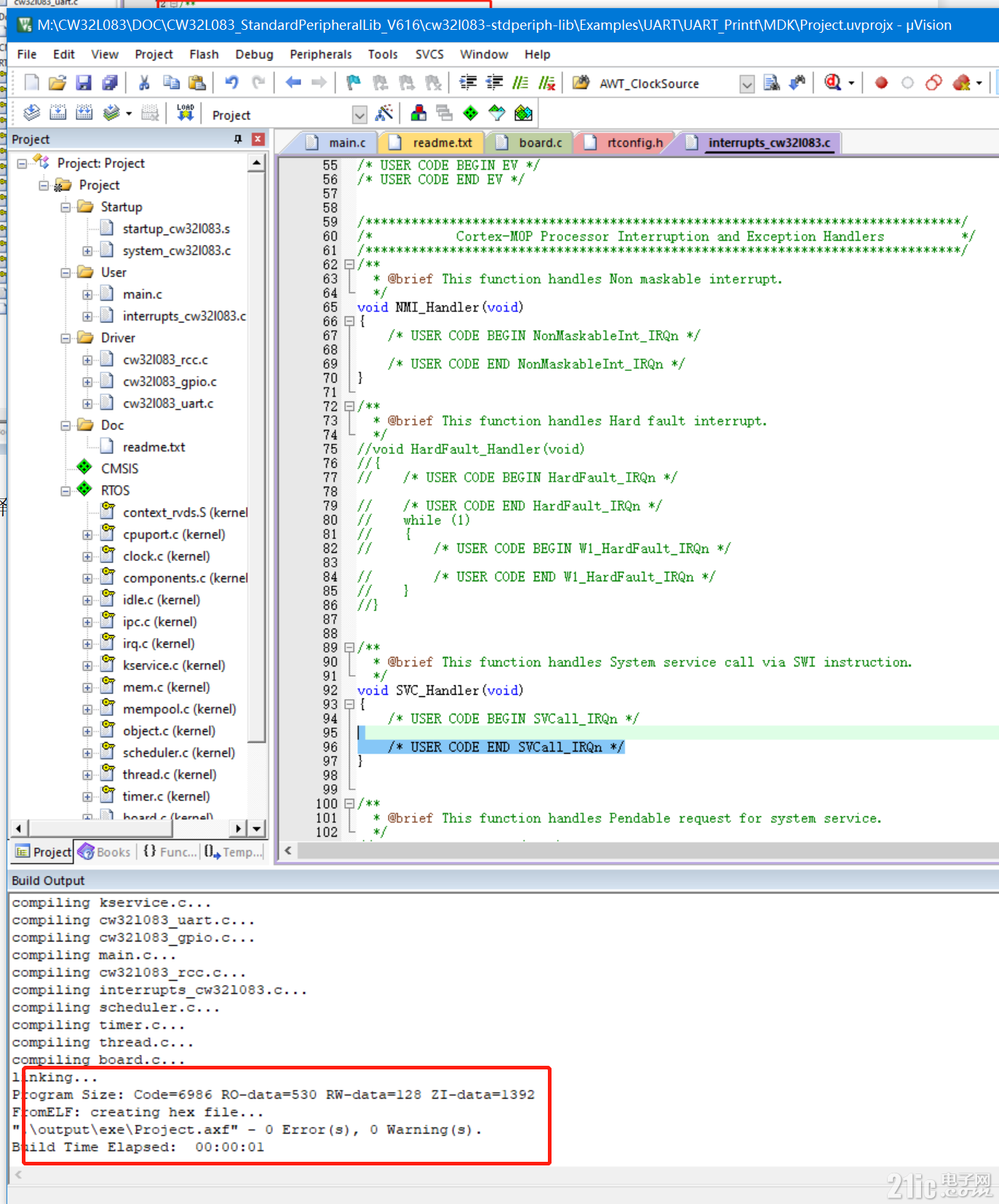Click the project tree horizontal scrollbar right arrow
Image resolution: width=999 pixels, height=1204 pixels.
238,829
